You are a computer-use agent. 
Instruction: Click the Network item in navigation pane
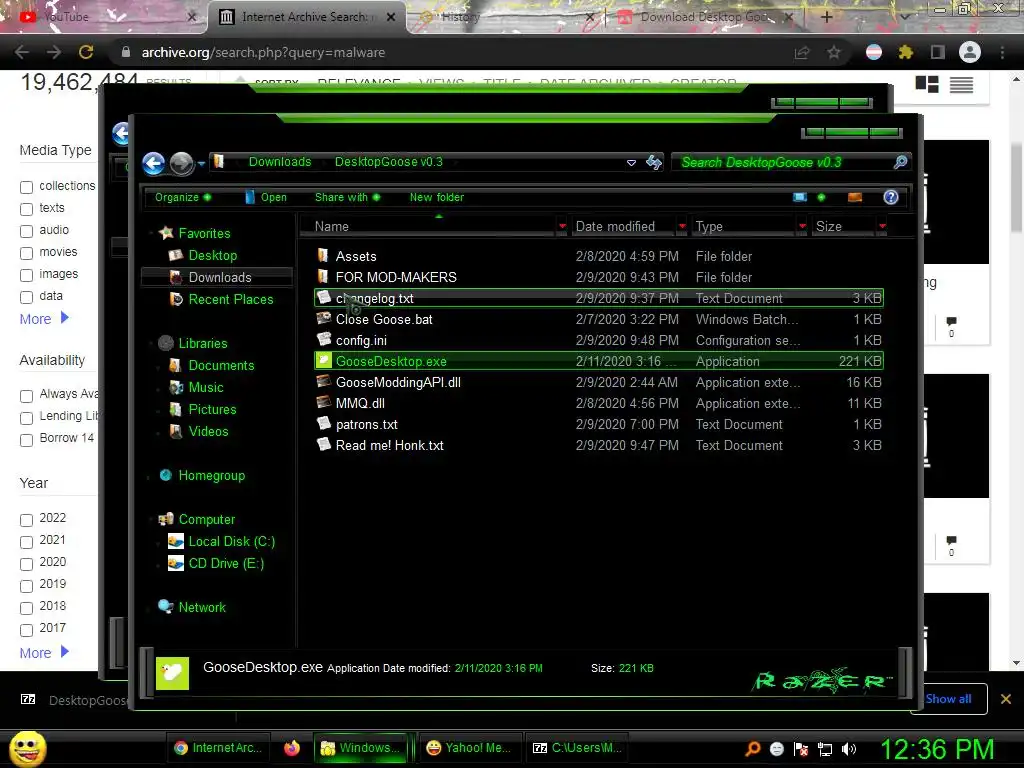202,607
